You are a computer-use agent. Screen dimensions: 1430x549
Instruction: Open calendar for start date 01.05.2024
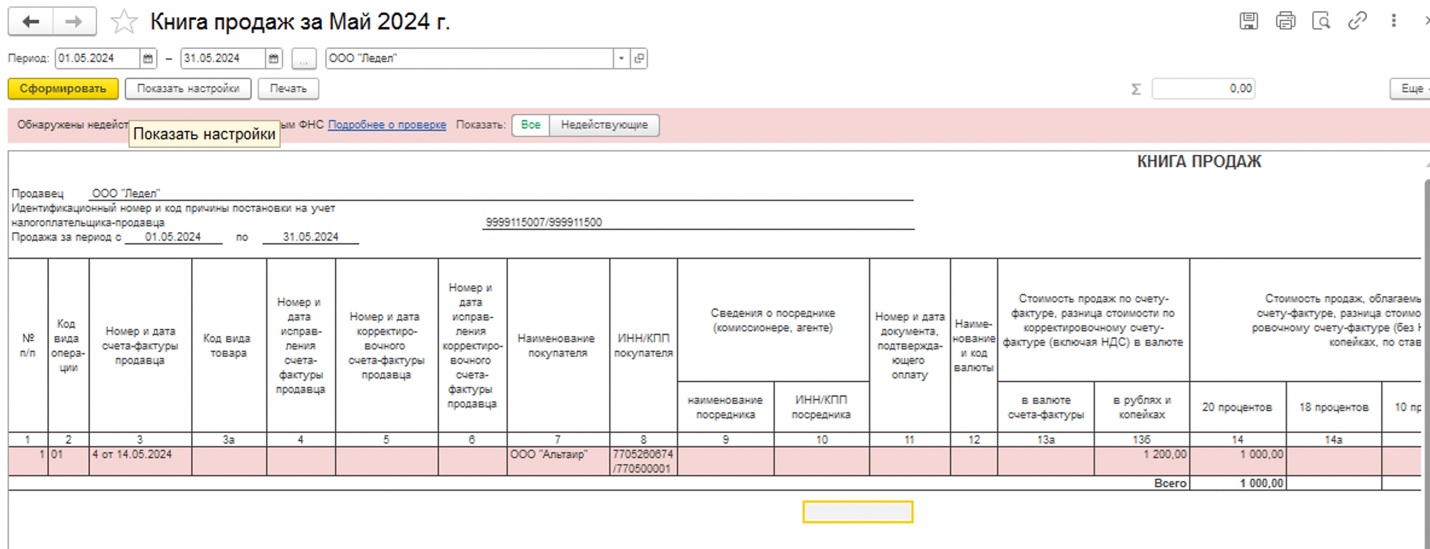coord(148,59)
